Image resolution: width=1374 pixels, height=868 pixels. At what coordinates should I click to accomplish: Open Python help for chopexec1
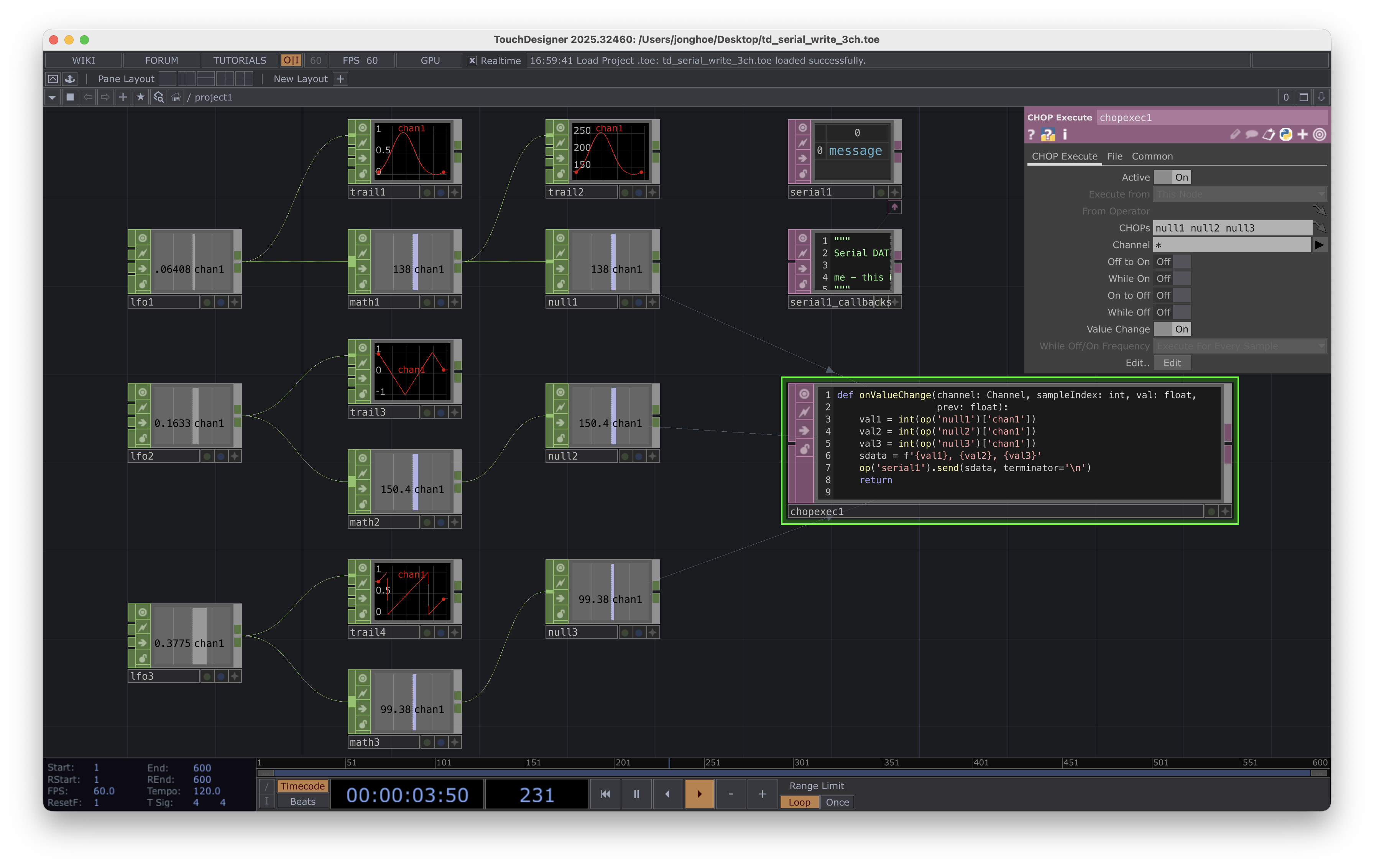coord(1048,135)
